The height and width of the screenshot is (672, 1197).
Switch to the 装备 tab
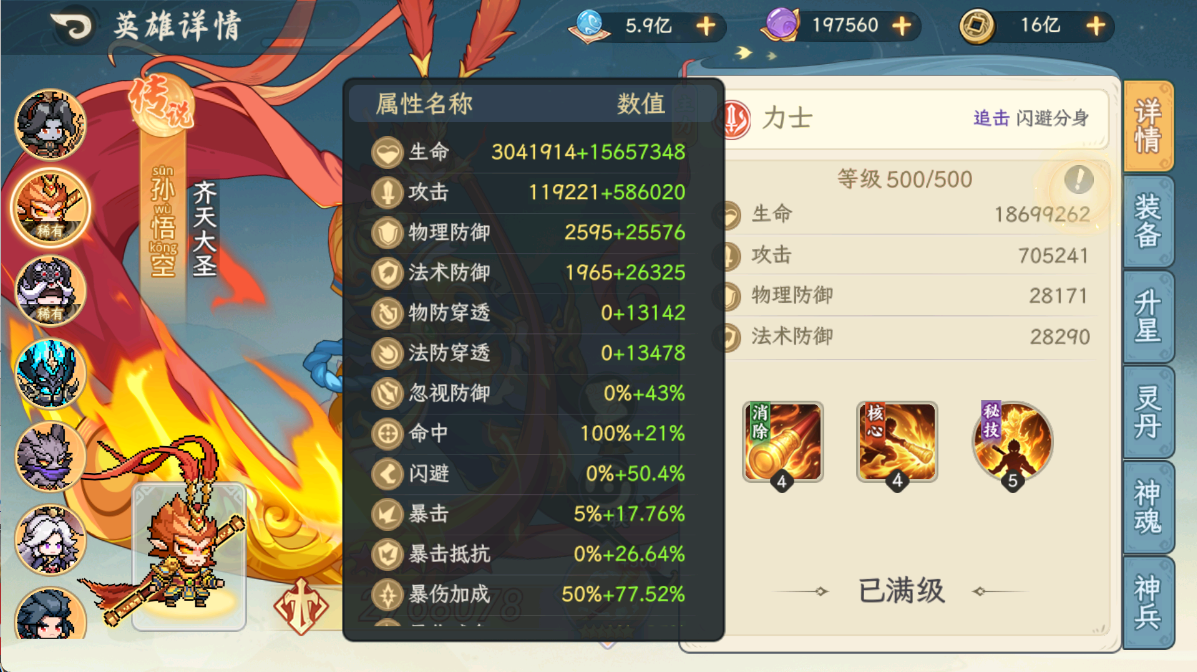click(1147, 221)
